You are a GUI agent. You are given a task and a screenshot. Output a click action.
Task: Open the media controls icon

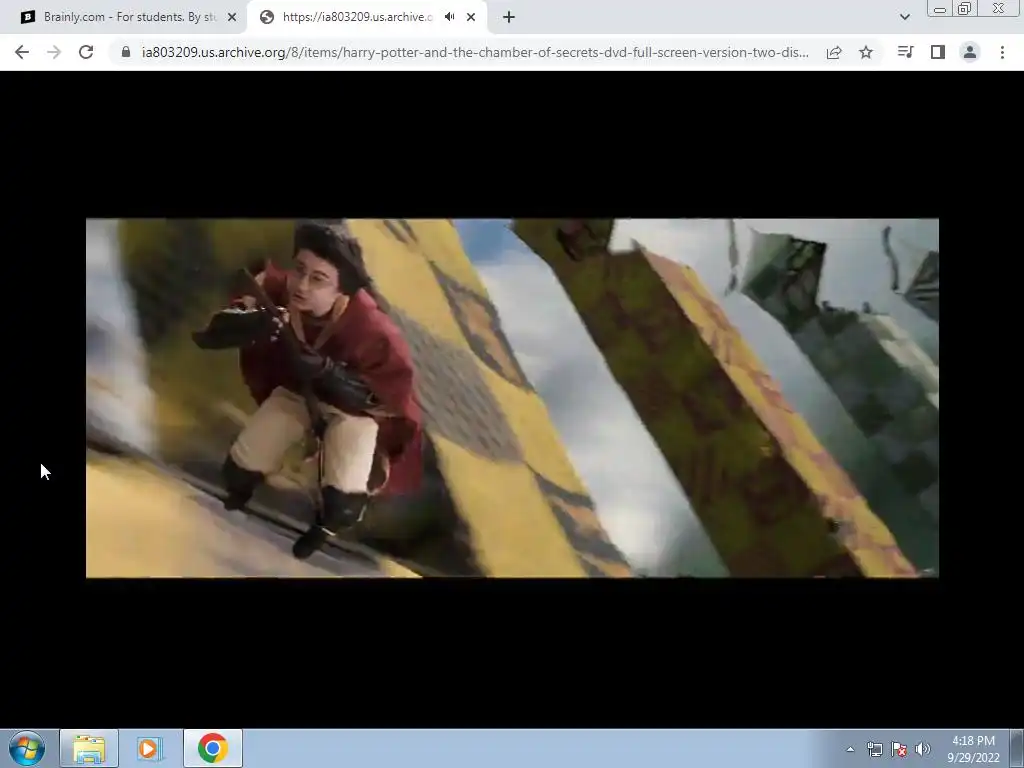tap(905, 52)
